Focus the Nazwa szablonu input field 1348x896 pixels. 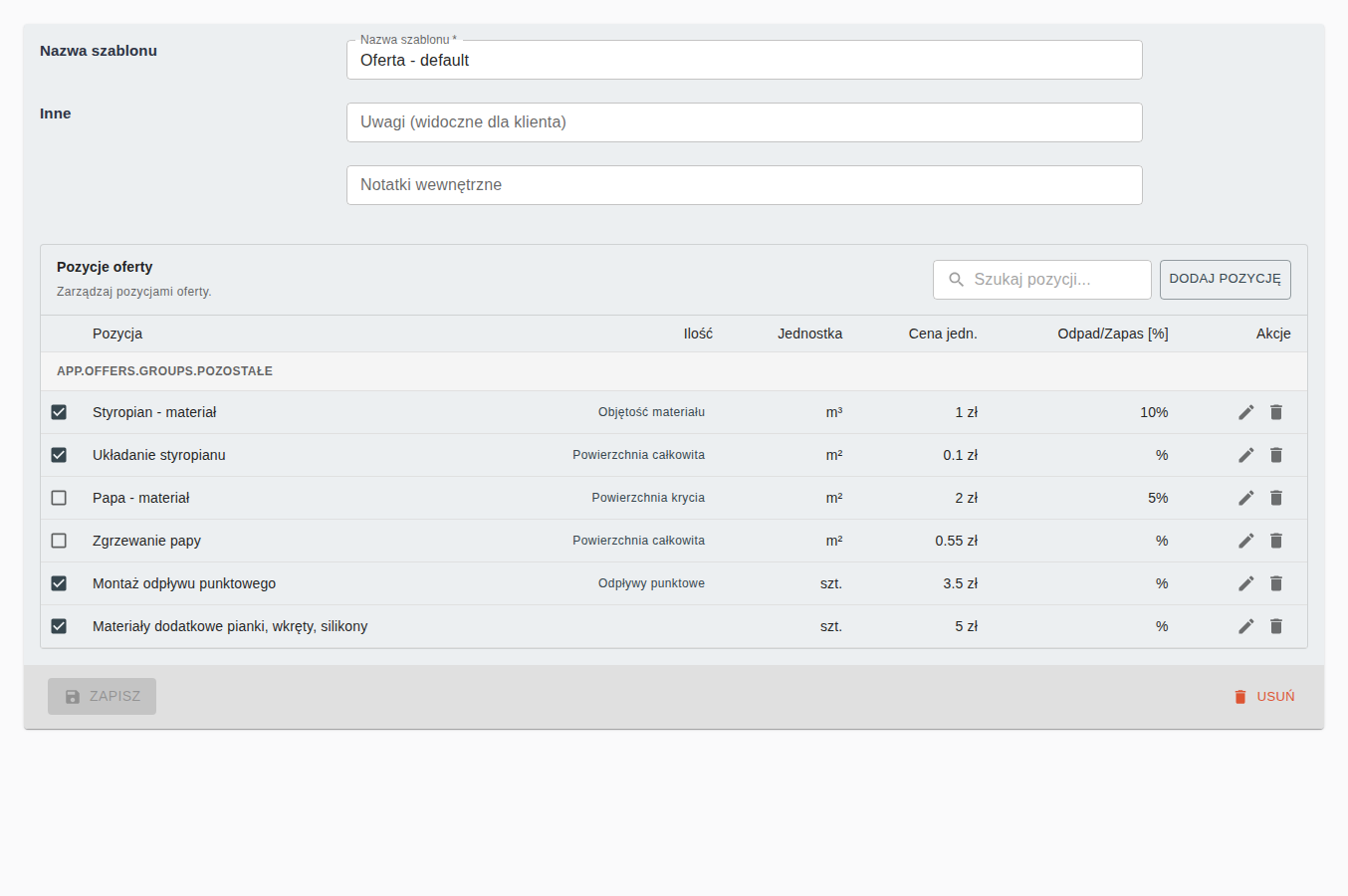(744, 60)
